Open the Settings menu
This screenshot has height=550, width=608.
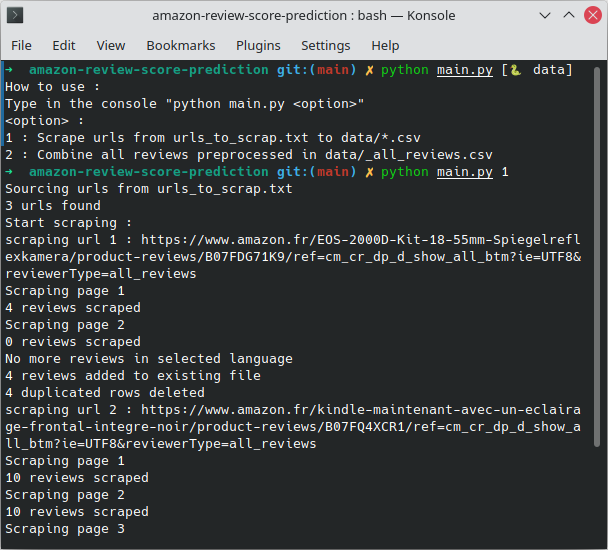326,46
